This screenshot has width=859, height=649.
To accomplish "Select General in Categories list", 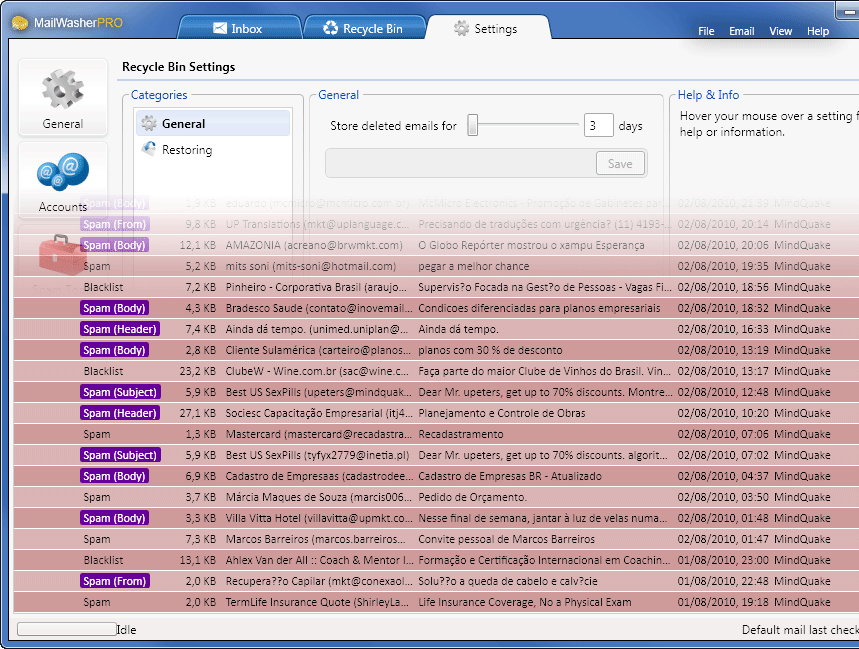I will coord(213,123).
